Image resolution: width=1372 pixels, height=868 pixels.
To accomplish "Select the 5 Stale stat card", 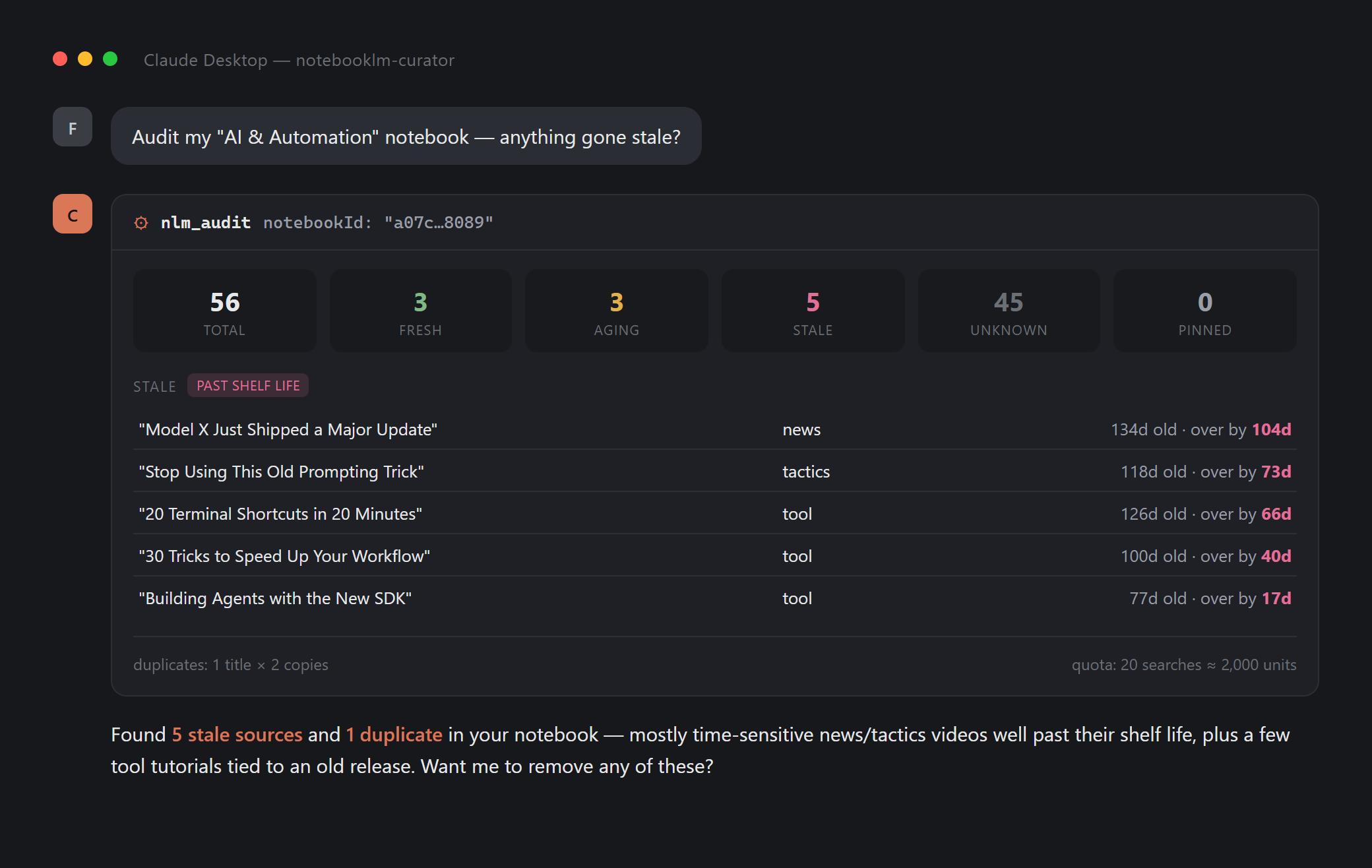I will [x=813, y=311].
